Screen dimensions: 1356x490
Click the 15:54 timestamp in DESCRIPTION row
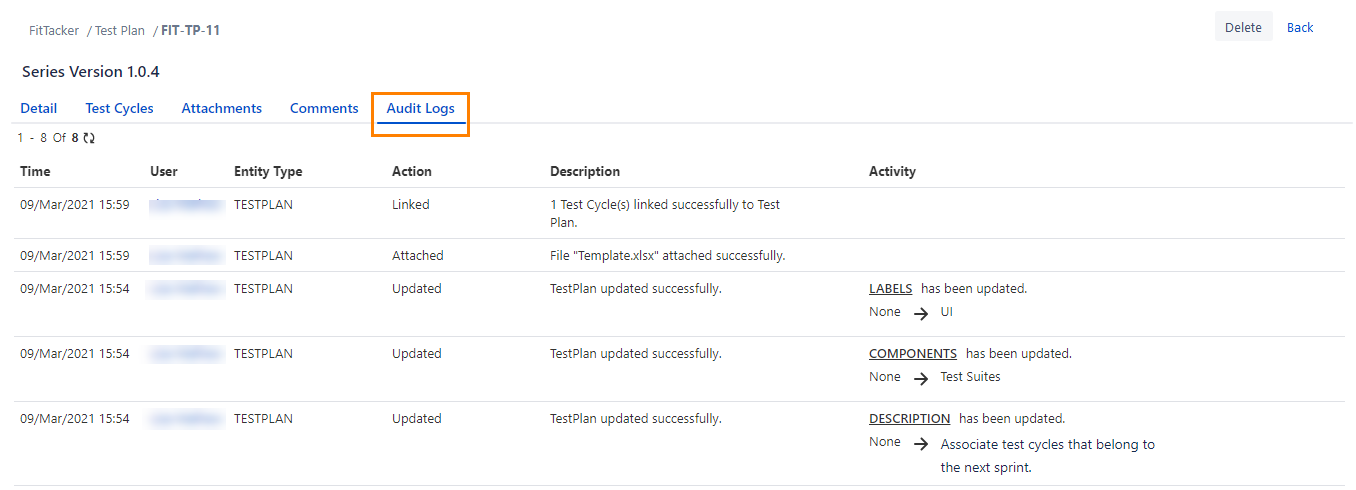tap(75, 418)
